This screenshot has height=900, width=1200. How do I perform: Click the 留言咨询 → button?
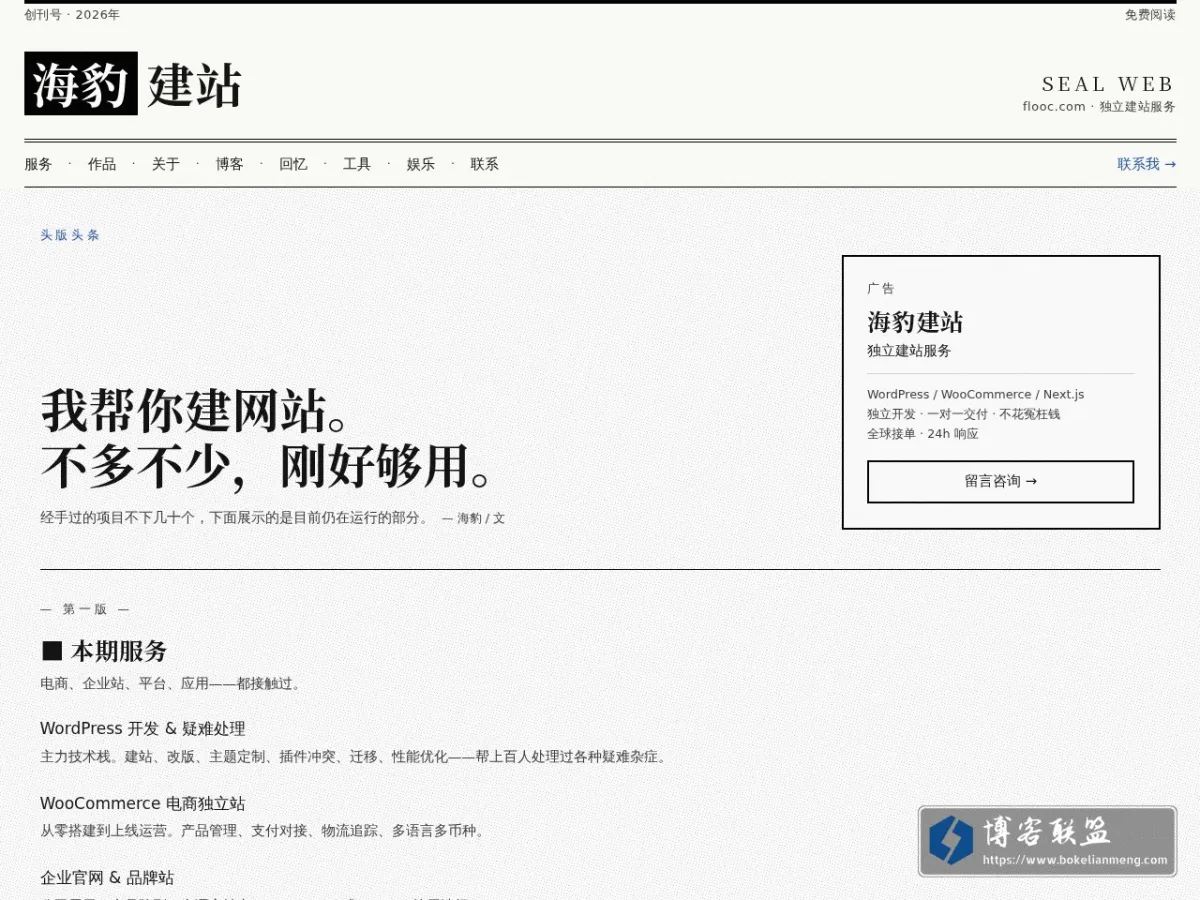point(1000,481)
